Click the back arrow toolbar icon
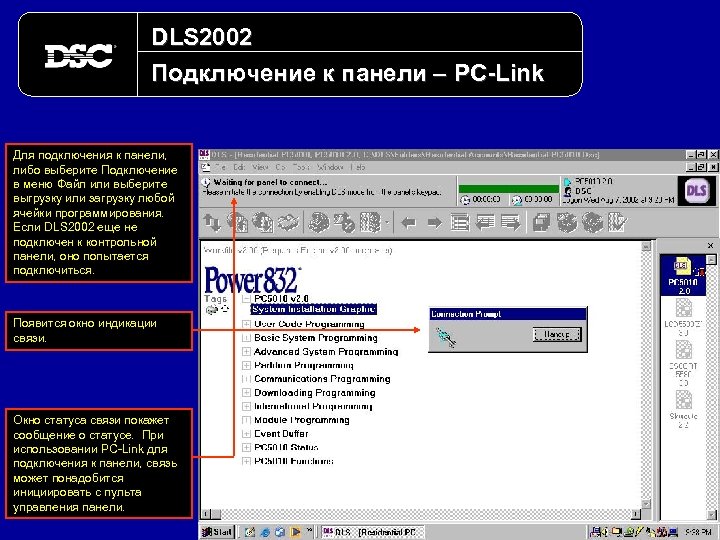 click(x=408, y=223)
